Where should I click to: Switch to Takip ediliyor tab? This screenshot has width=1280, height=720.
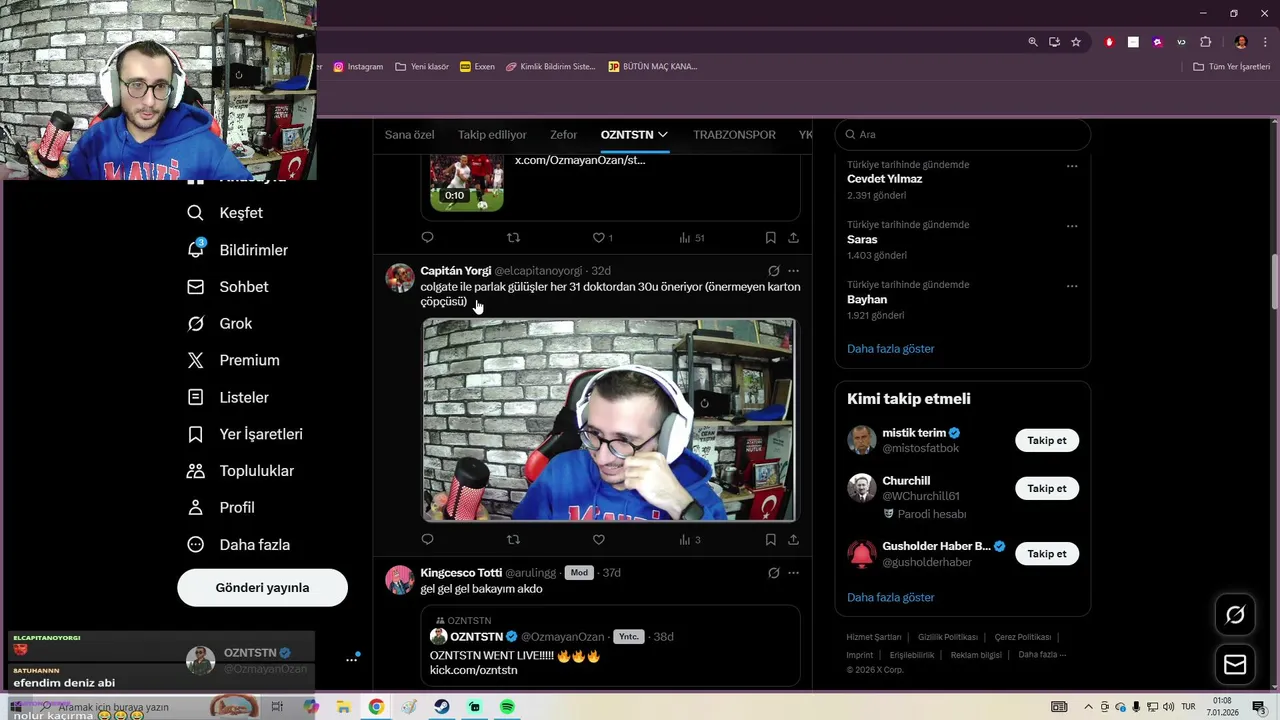pyautogui.click(x=492, y=135)
